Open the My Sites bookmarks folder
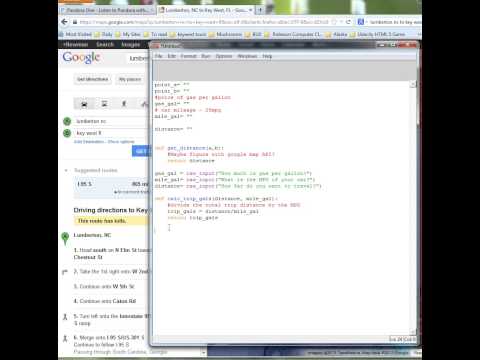Viewport: 480px width, 360px height. (x=128, y=34)
